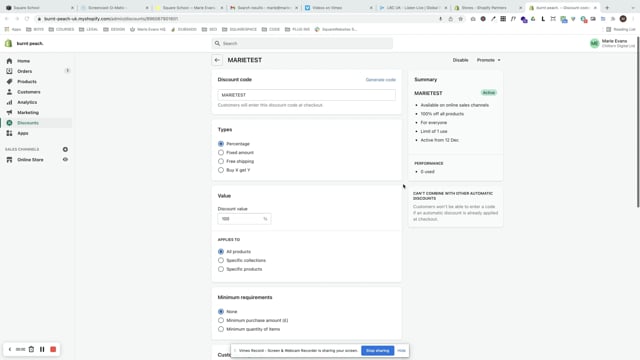This screenshot has height=360, width=640.
Task: Click the Generate code link
Action: coord(380,80)
